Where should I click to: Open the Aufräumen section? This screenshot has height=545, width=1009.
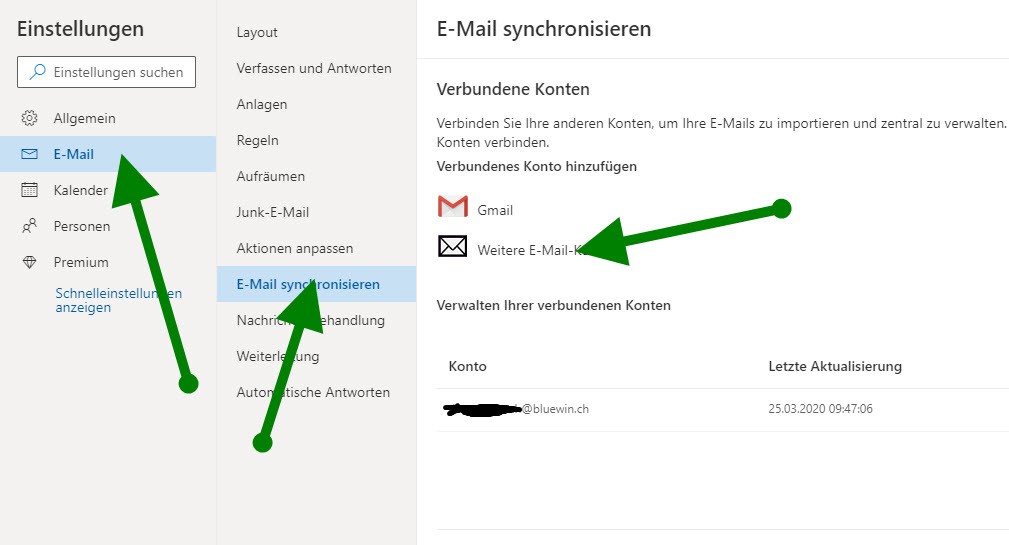(271, 176)
